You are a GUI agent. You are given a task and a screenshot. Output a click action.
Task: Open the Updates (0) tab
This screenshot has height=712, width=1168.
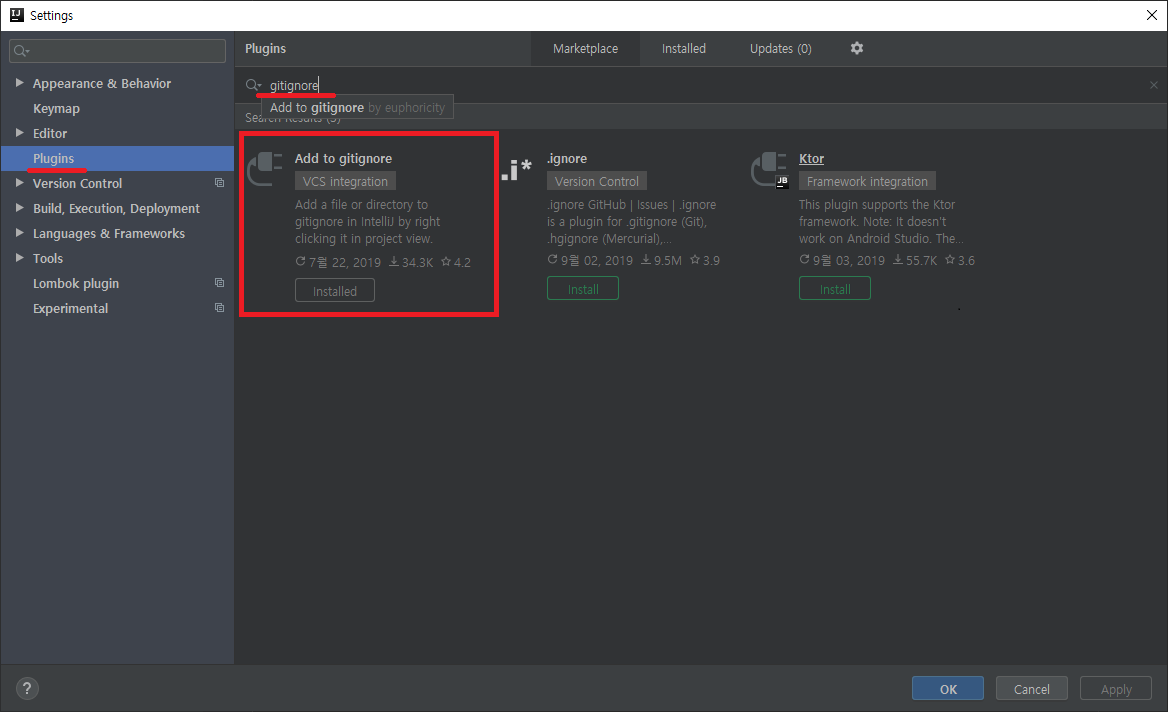(781, 48)
